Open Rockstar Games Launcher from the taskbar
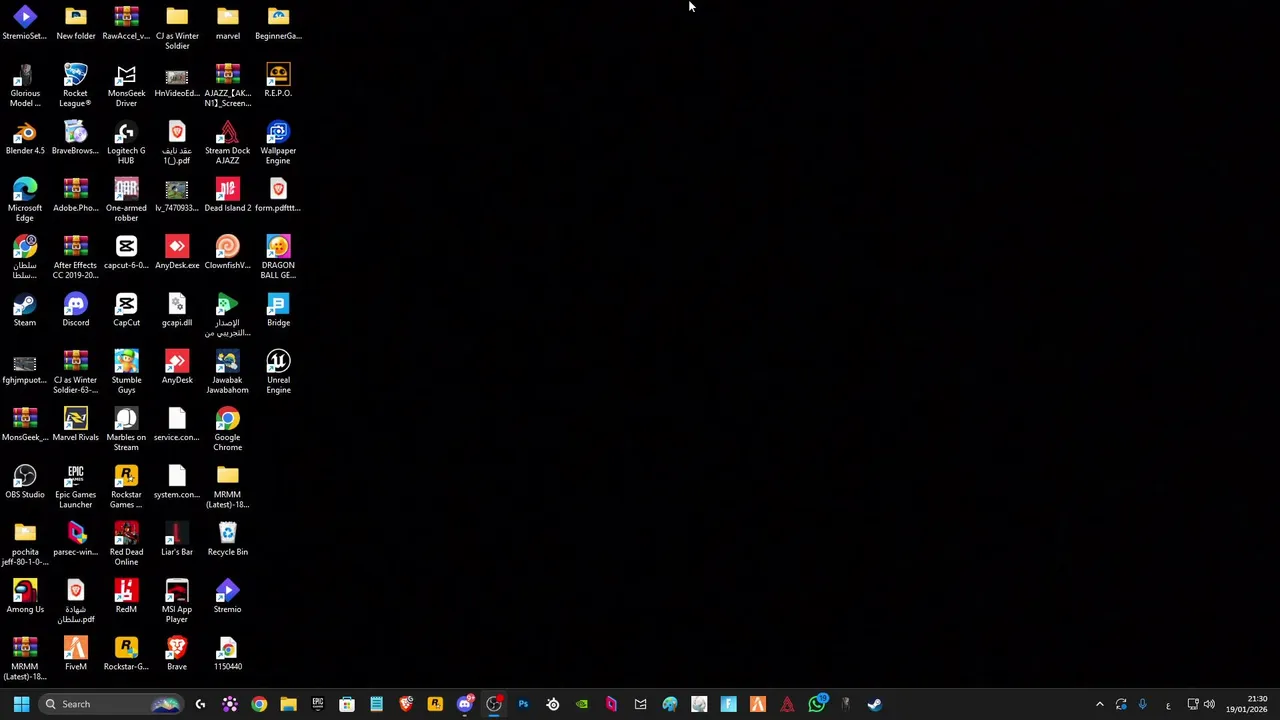The height and width of the screenshot is (720, 1280). point(435,704)
